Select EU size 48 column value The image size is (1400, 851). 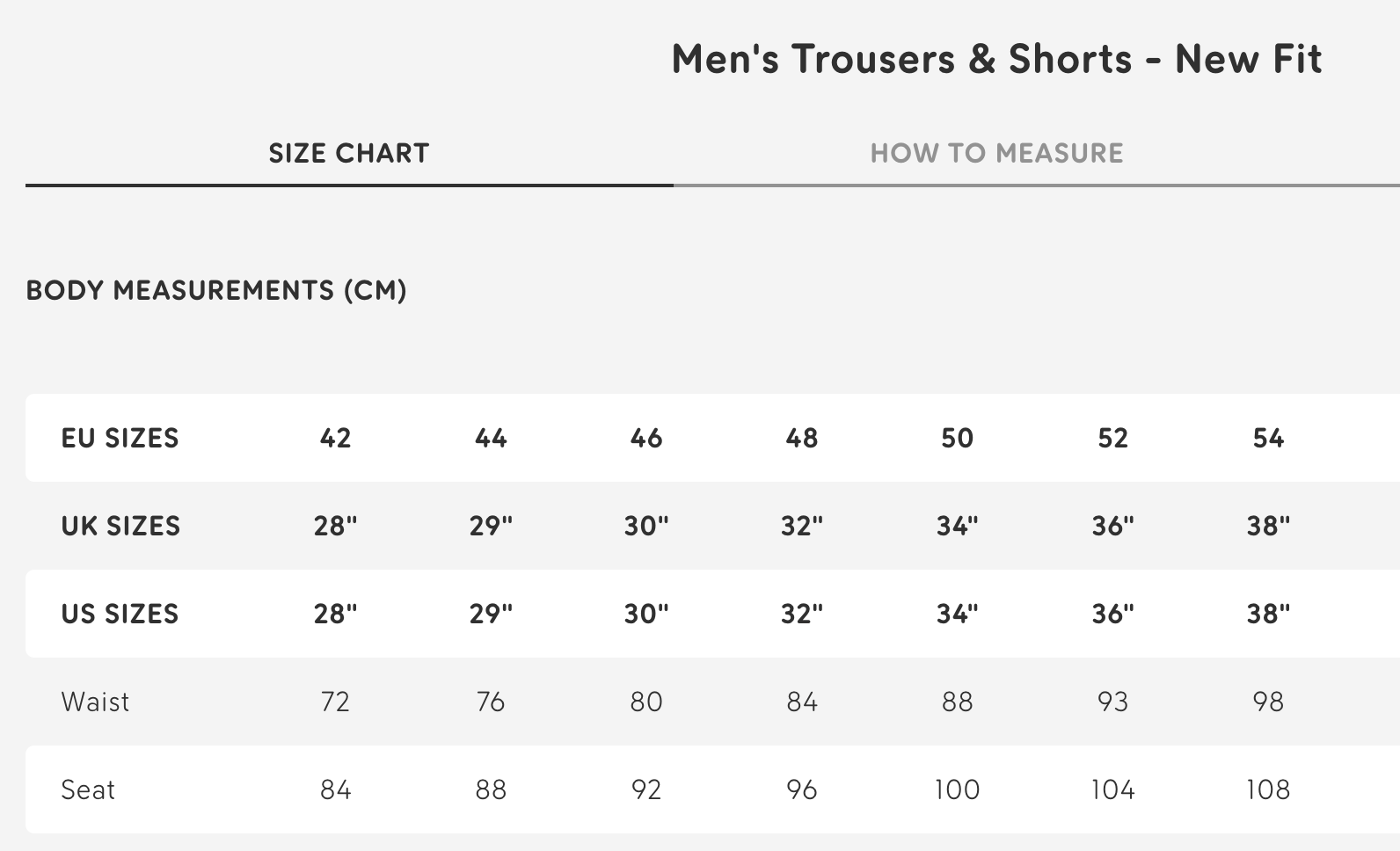(802, 438)
